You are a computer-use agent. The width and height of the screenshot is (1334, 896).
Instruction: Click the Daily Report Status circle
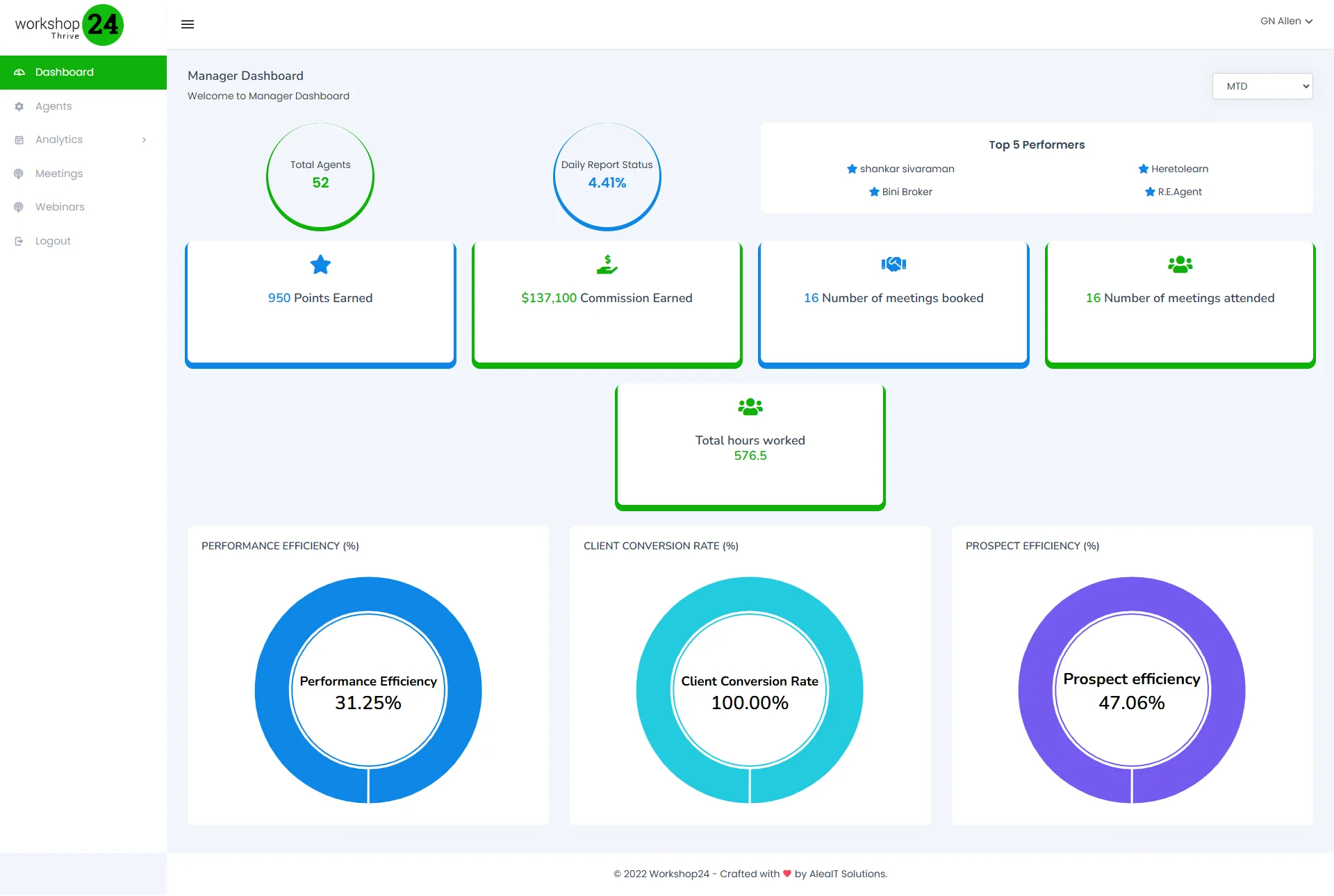click(x=607, y=177)
